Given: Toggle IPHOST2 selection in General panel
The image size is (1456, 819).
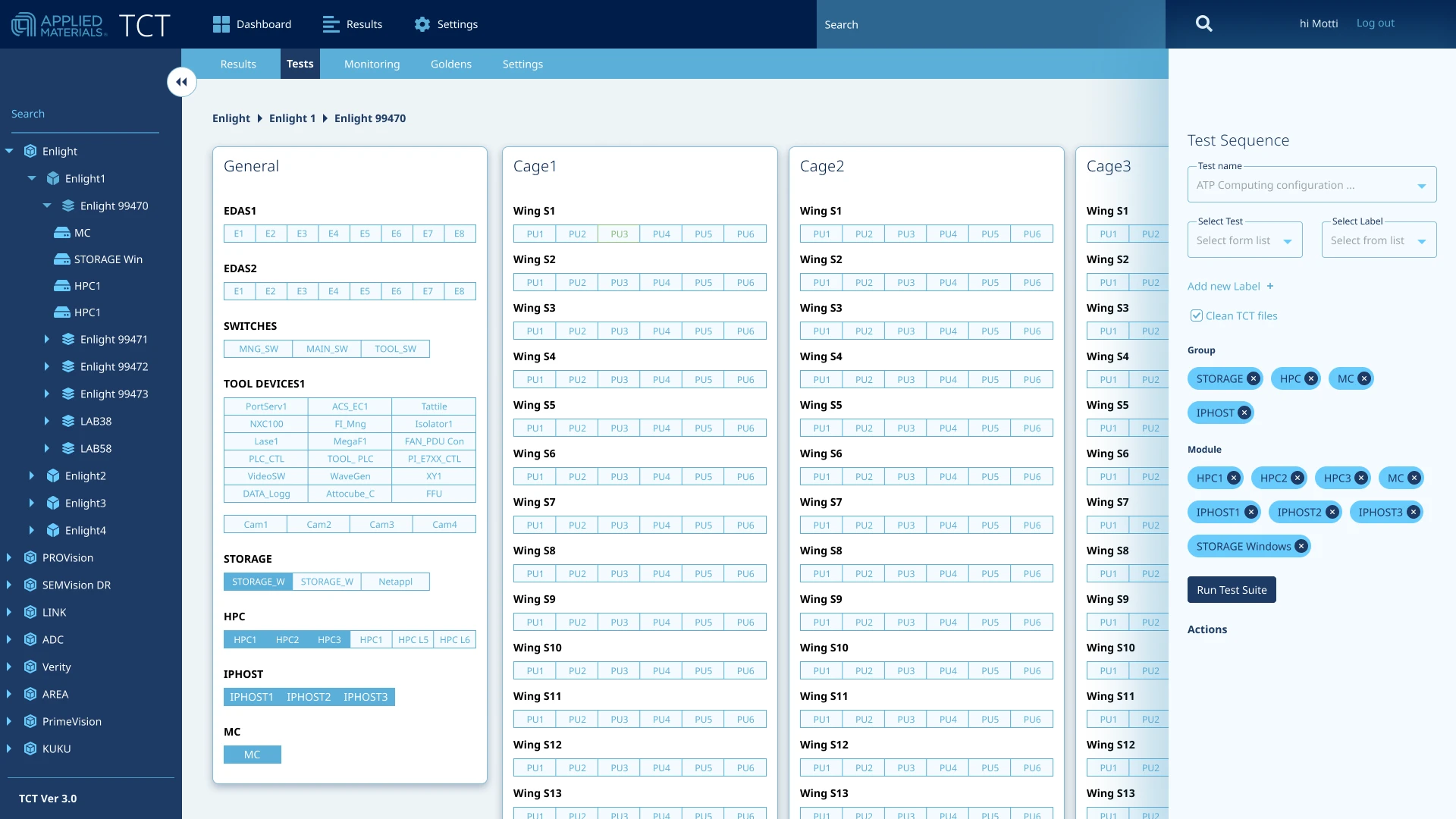Looking at the screenshot, I should point(309,697).
